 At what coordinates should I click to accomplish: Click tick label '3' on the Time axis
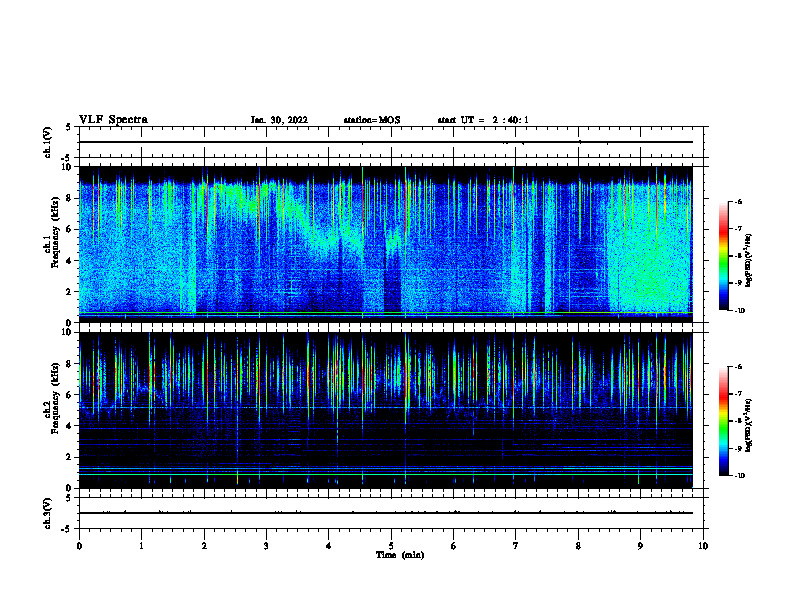[x=266, y=546]
